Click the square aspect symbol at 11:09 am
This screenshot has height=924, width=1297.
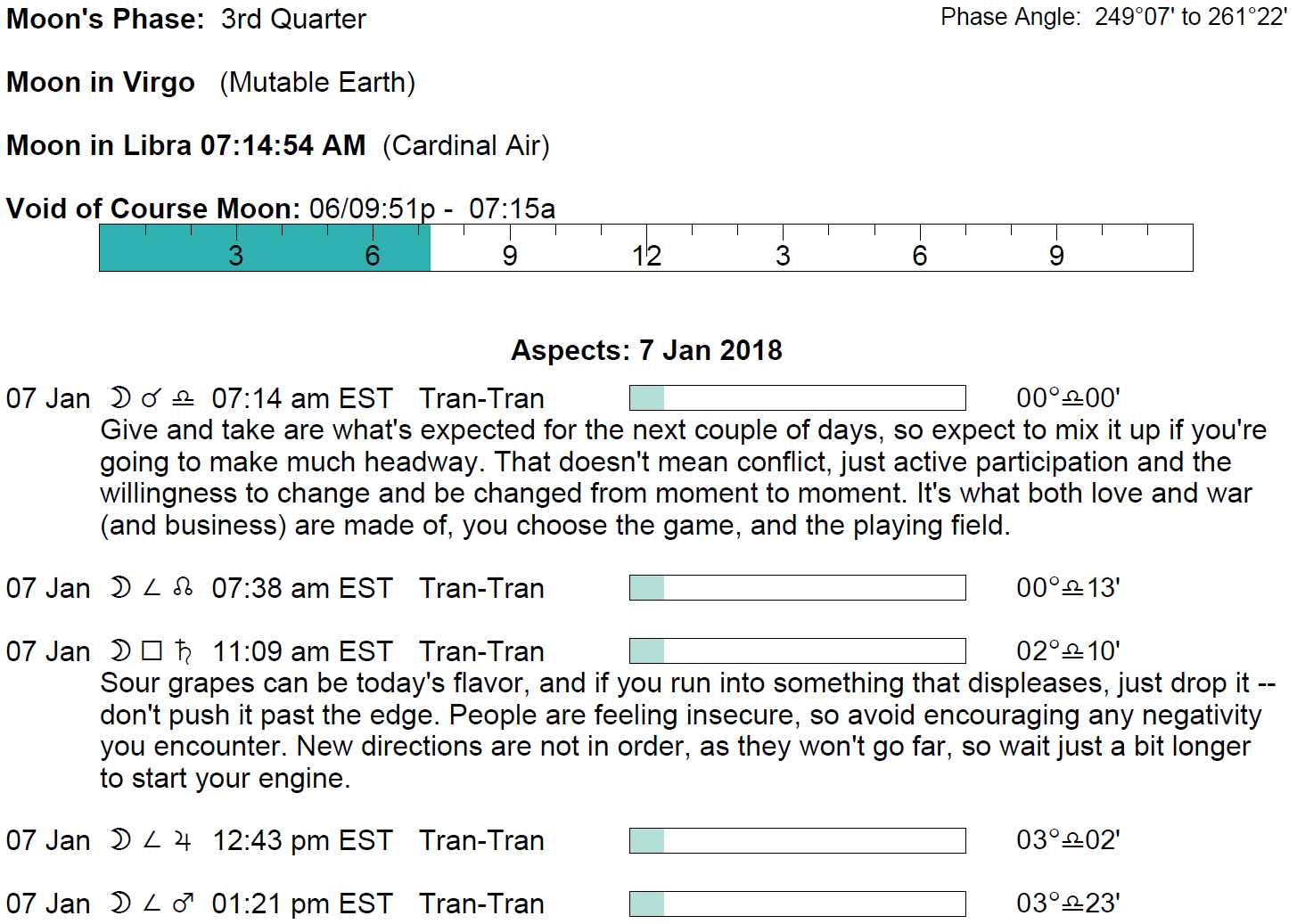point(152,651)
